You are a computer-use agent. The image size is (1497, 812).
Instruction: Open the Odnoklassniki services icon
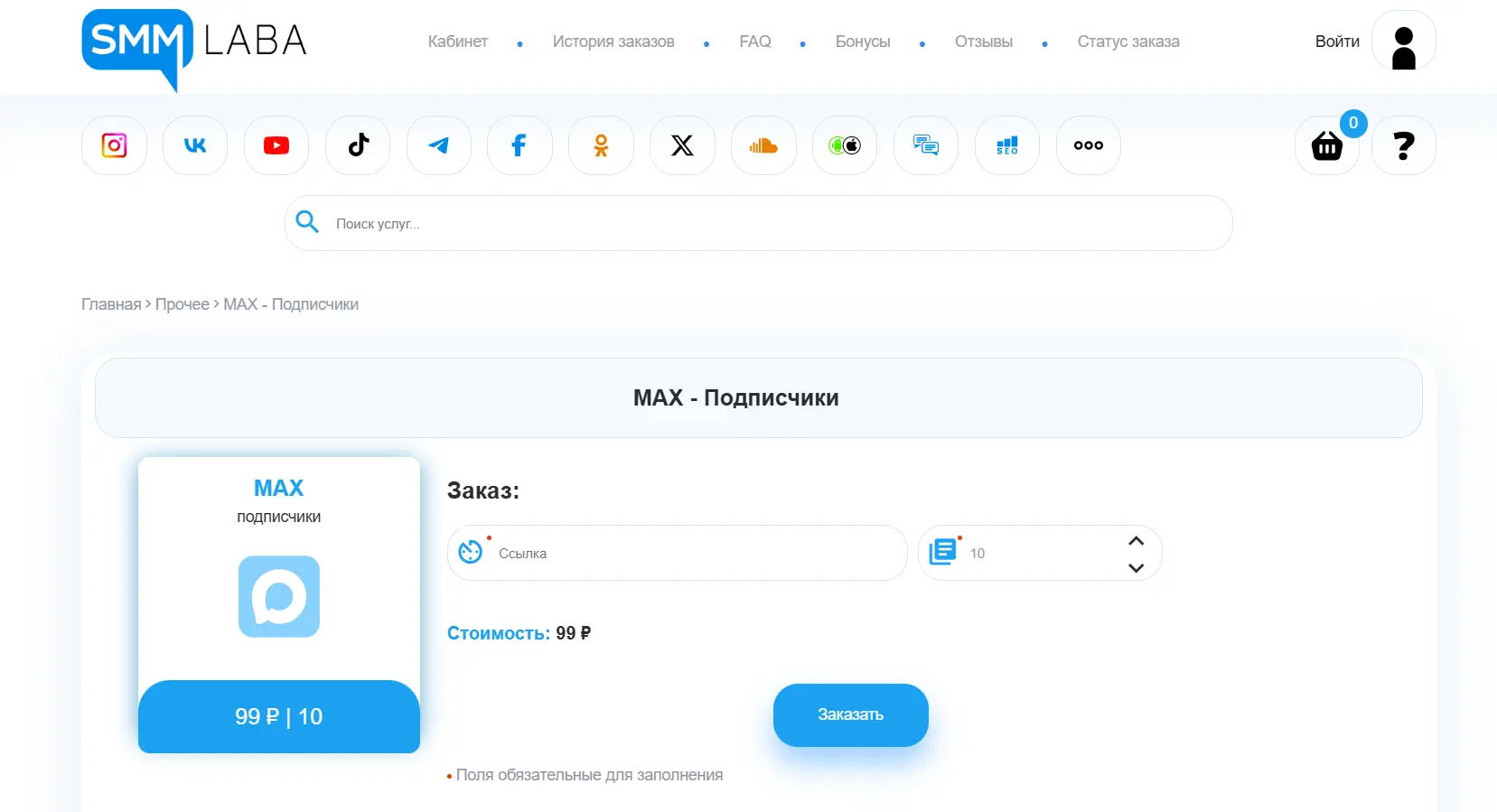[x=601, y=145]
